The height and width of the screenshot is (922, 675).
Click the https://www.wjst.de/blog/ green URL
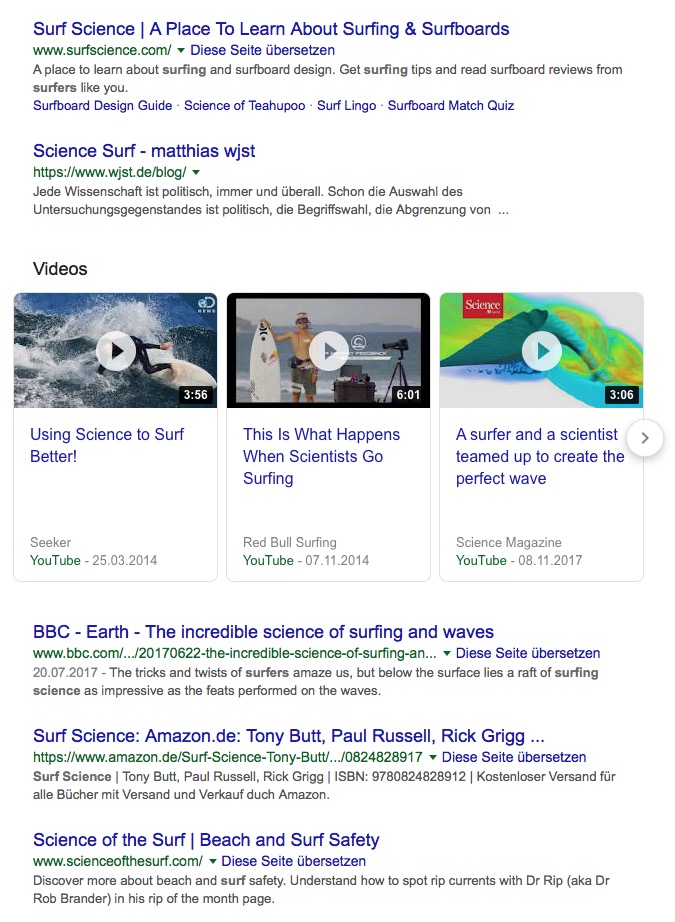point(109,173)
